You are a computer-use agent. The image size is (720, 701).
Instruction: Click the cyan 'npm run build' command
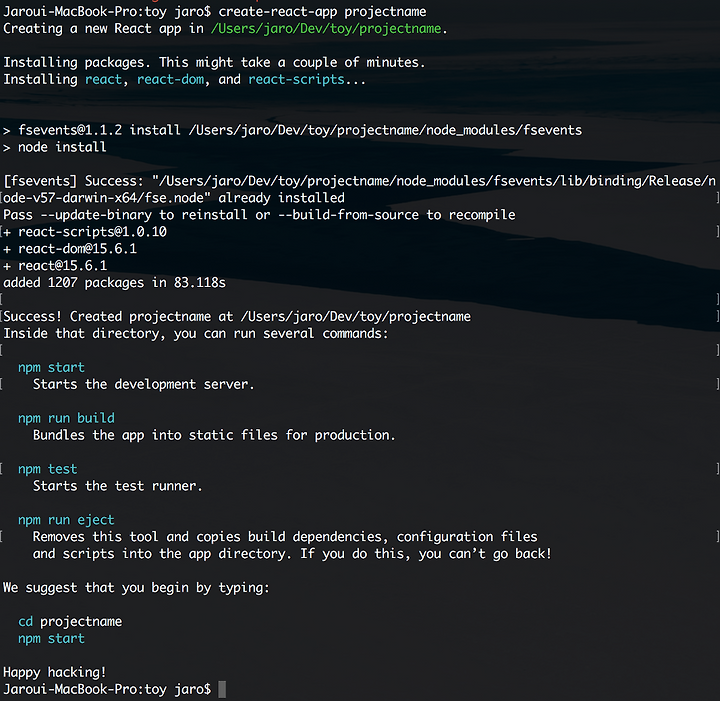[67, 418]
